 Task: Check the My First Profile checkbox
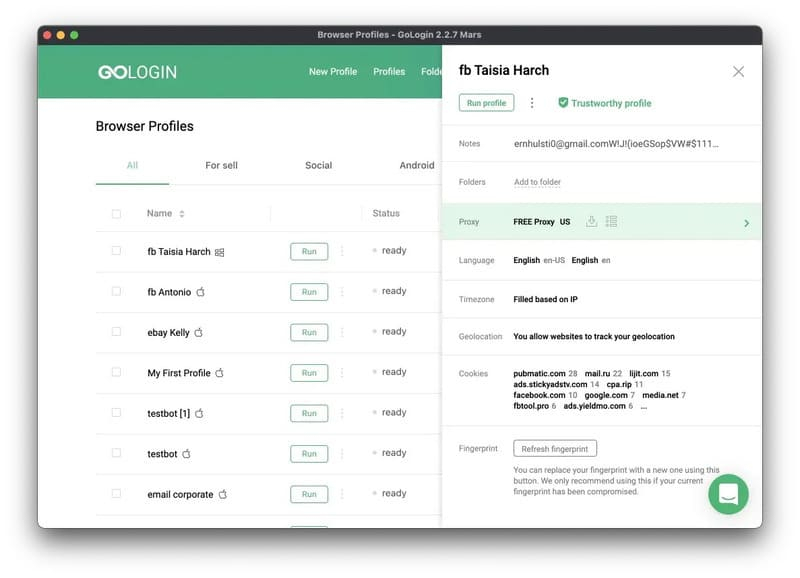[116, 372]
